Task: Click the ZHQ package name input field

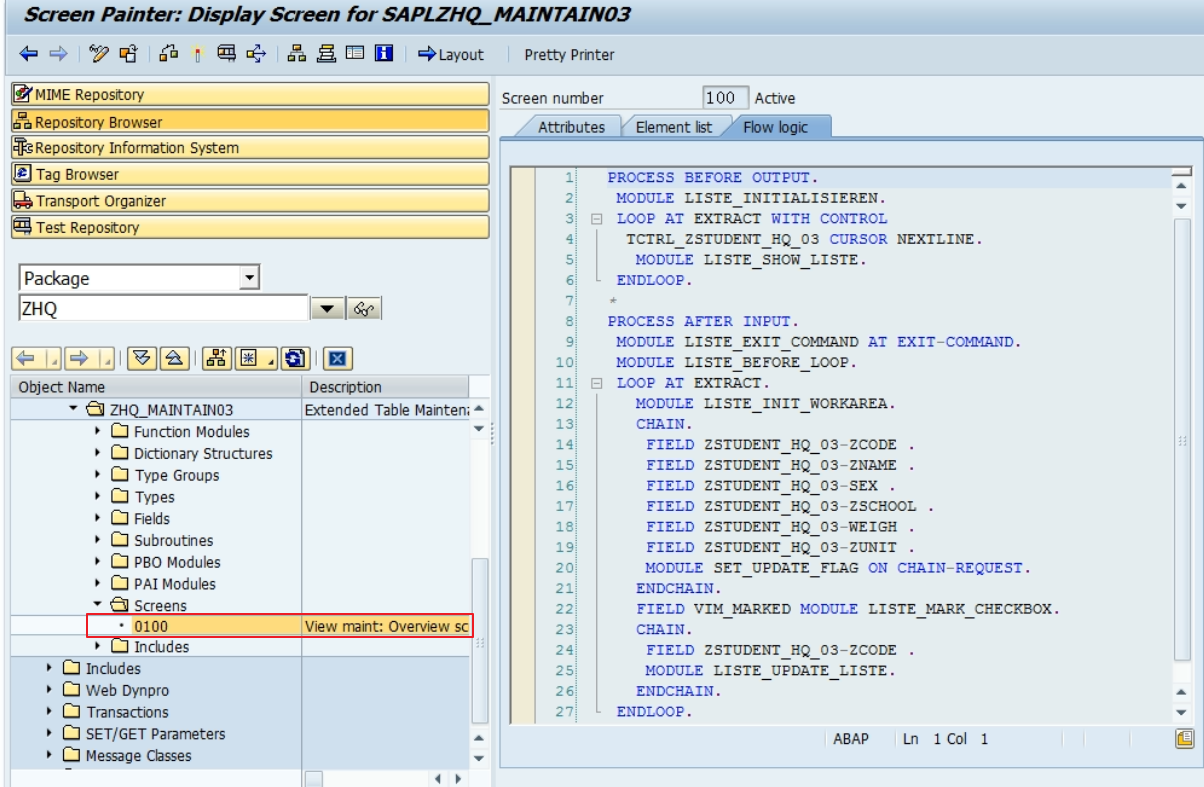Action: [163, 309]
